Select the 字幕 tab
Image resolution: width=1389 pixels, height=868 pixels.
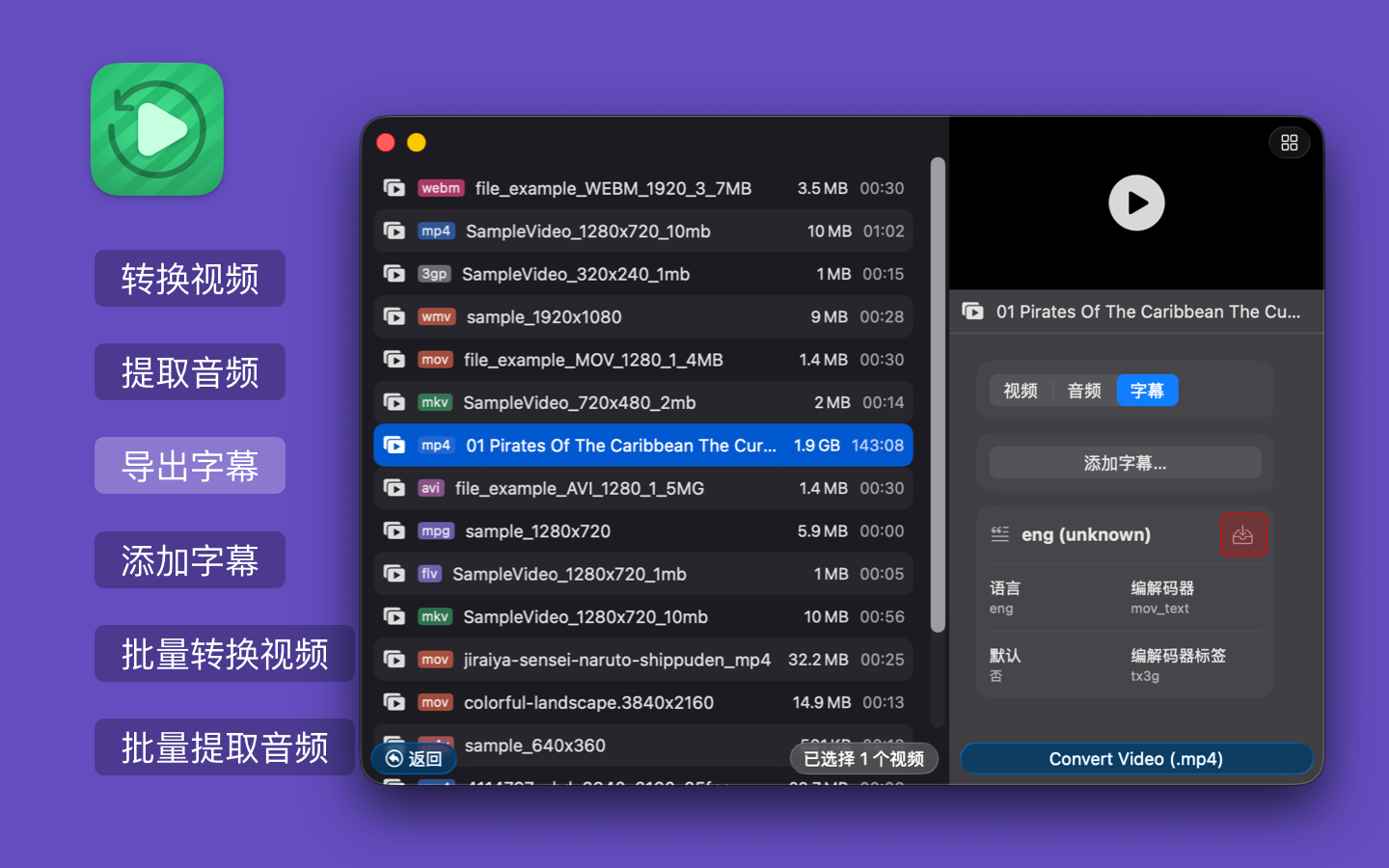click(x=1147, y=391)
